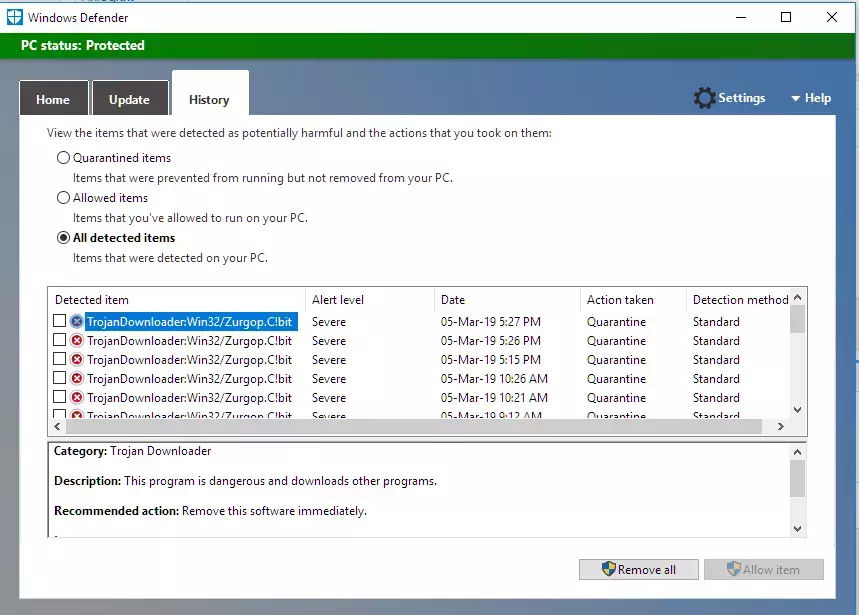Check the box for the 5:27 PM Zurgop detection
859x615 pixels.
click(60, 321)
